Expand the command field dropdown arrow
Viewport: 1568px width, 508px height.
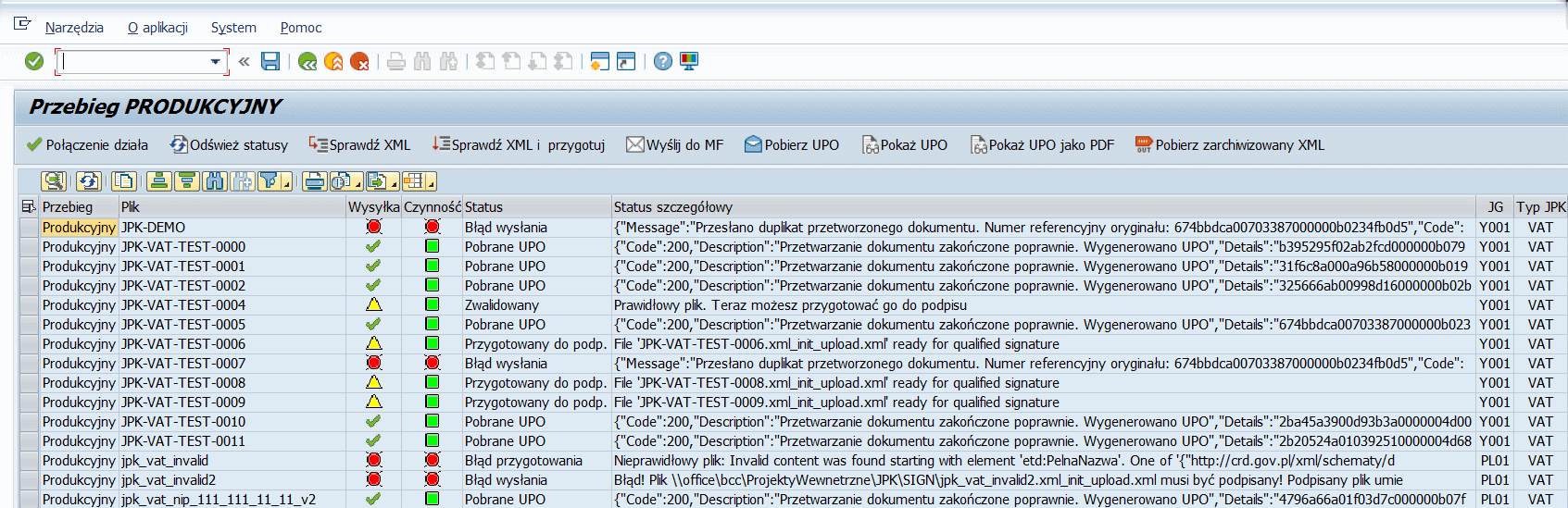(x=216, y=62)
